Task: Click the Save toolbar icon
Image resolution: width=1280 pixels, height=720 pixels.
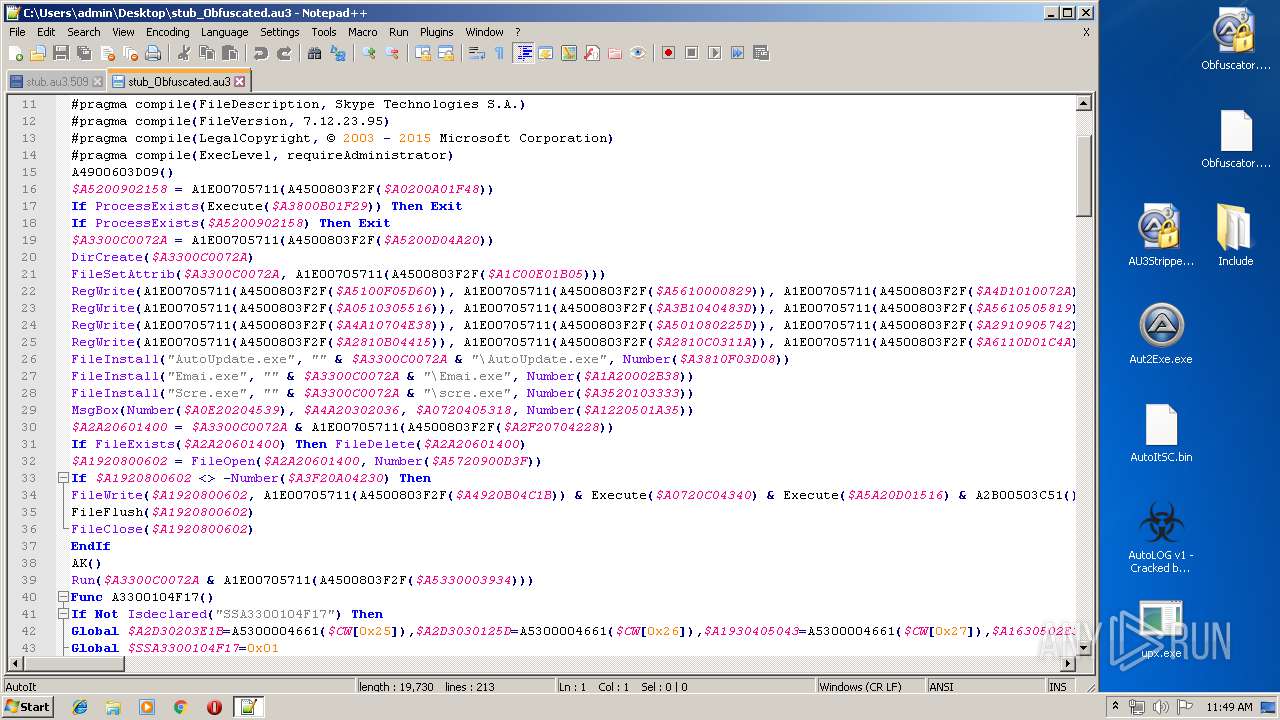Action: pyautogui.click(x=61, y=53)
